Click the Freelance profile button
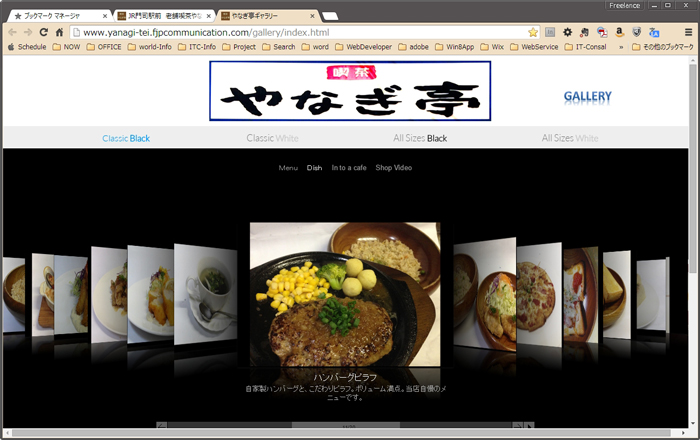Viewport: 700px width, 440px height. point(624,5)
